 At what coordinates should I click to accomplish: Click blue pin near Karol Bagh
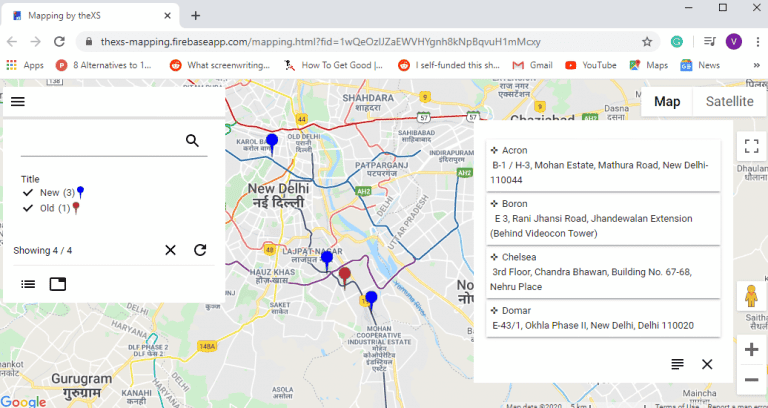pos(272,144)
